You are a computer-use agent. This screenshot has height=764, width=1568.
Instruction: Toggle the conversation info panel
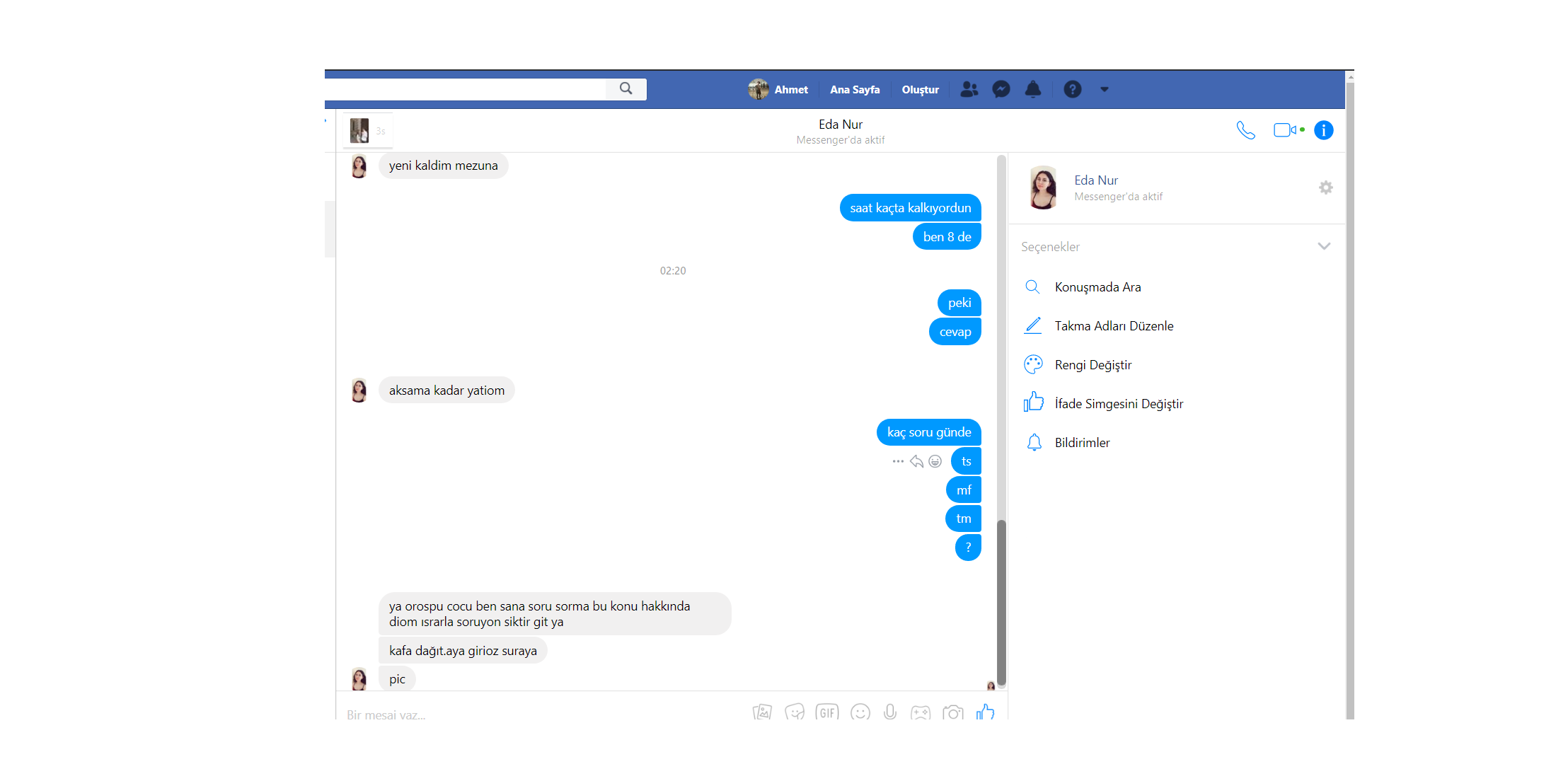click(1323, 130)
